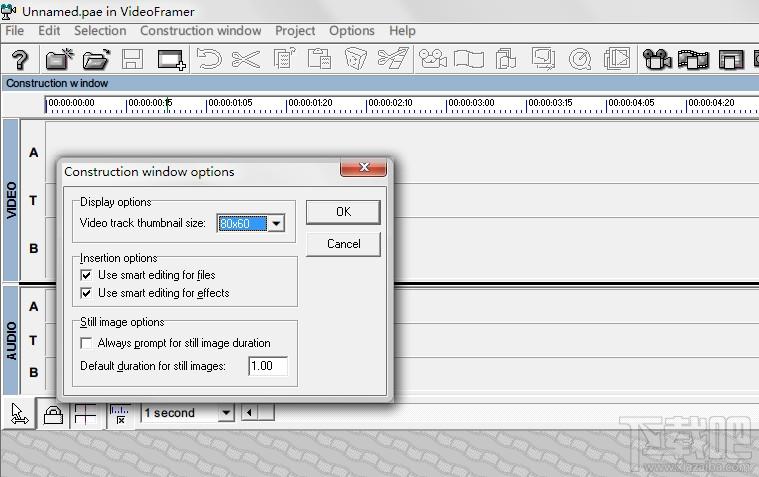759x477 pixels.
Task: Select the arrow move tool at bottom left
Action: [19, 414]
